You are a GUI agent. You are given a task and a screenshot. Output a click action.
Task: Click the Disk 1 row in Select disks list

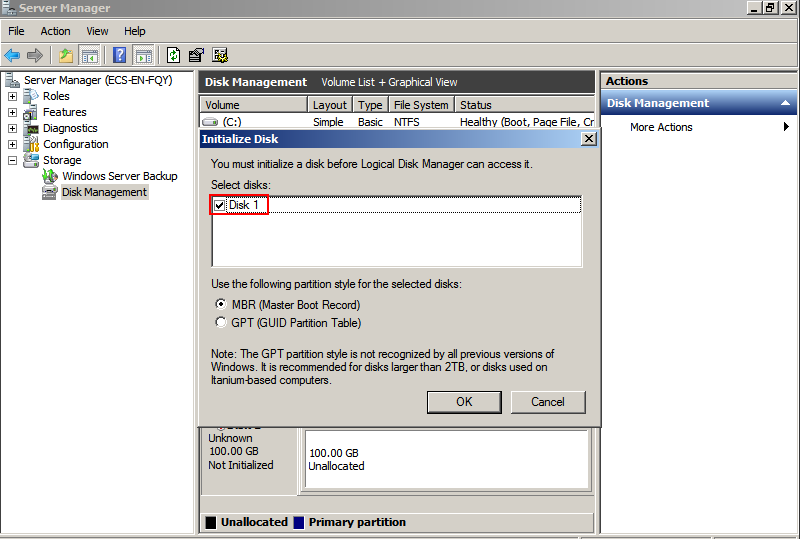(396, 205)
